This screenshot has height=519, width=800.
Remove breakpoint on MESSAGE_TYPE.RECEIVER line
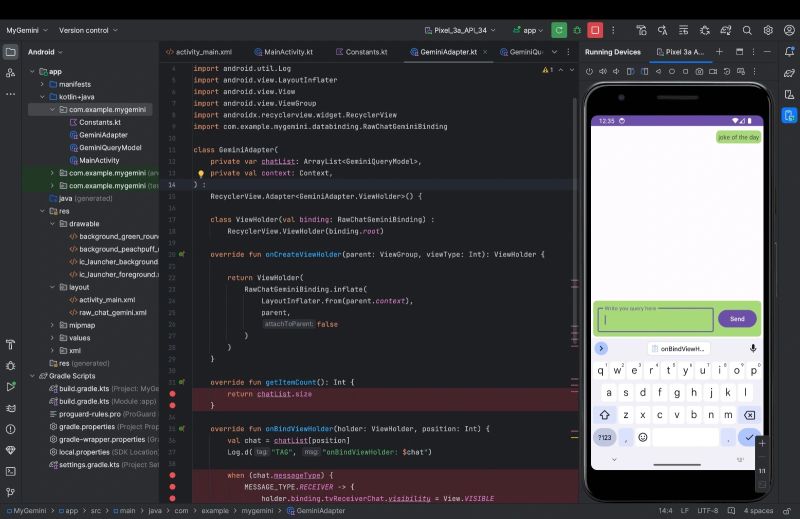pyautogui.click(x=172, y=487)
